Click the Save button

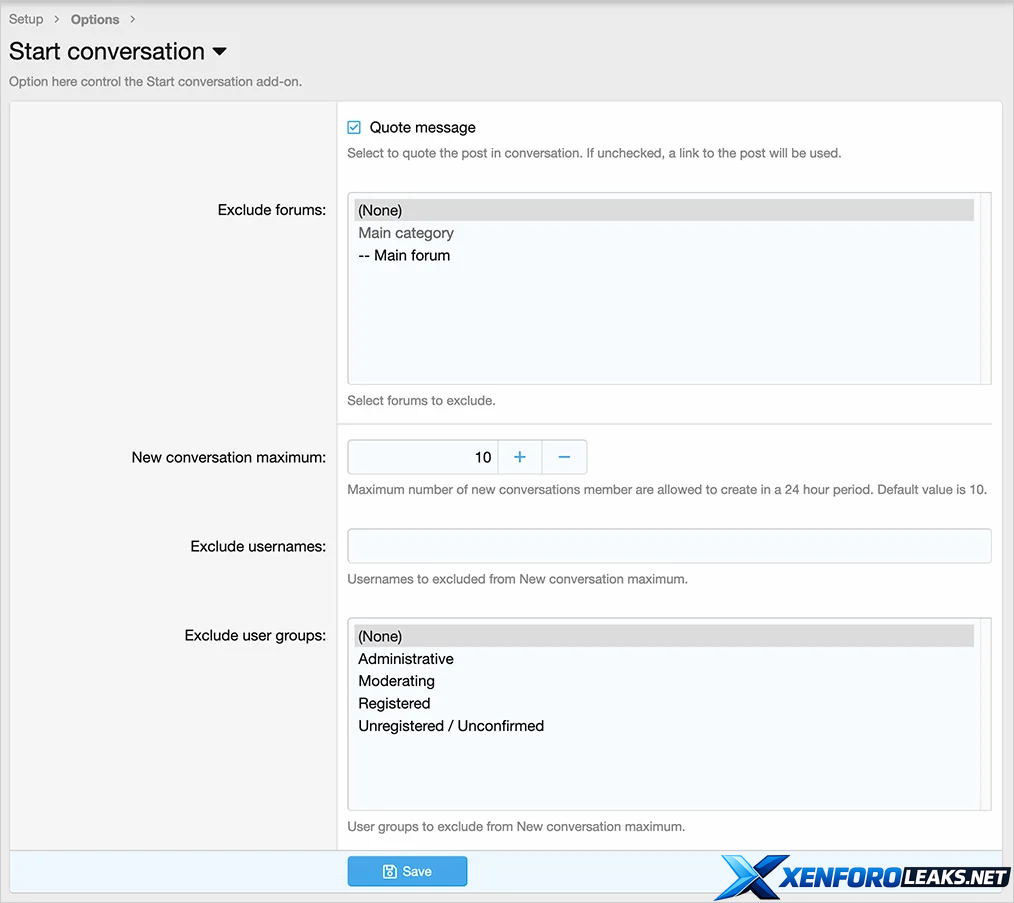click(x=407, y=871)
